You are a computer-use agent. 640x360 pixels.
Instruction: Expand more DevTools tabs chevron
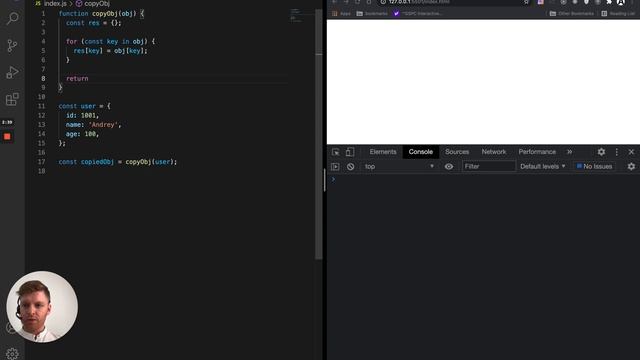569,152
